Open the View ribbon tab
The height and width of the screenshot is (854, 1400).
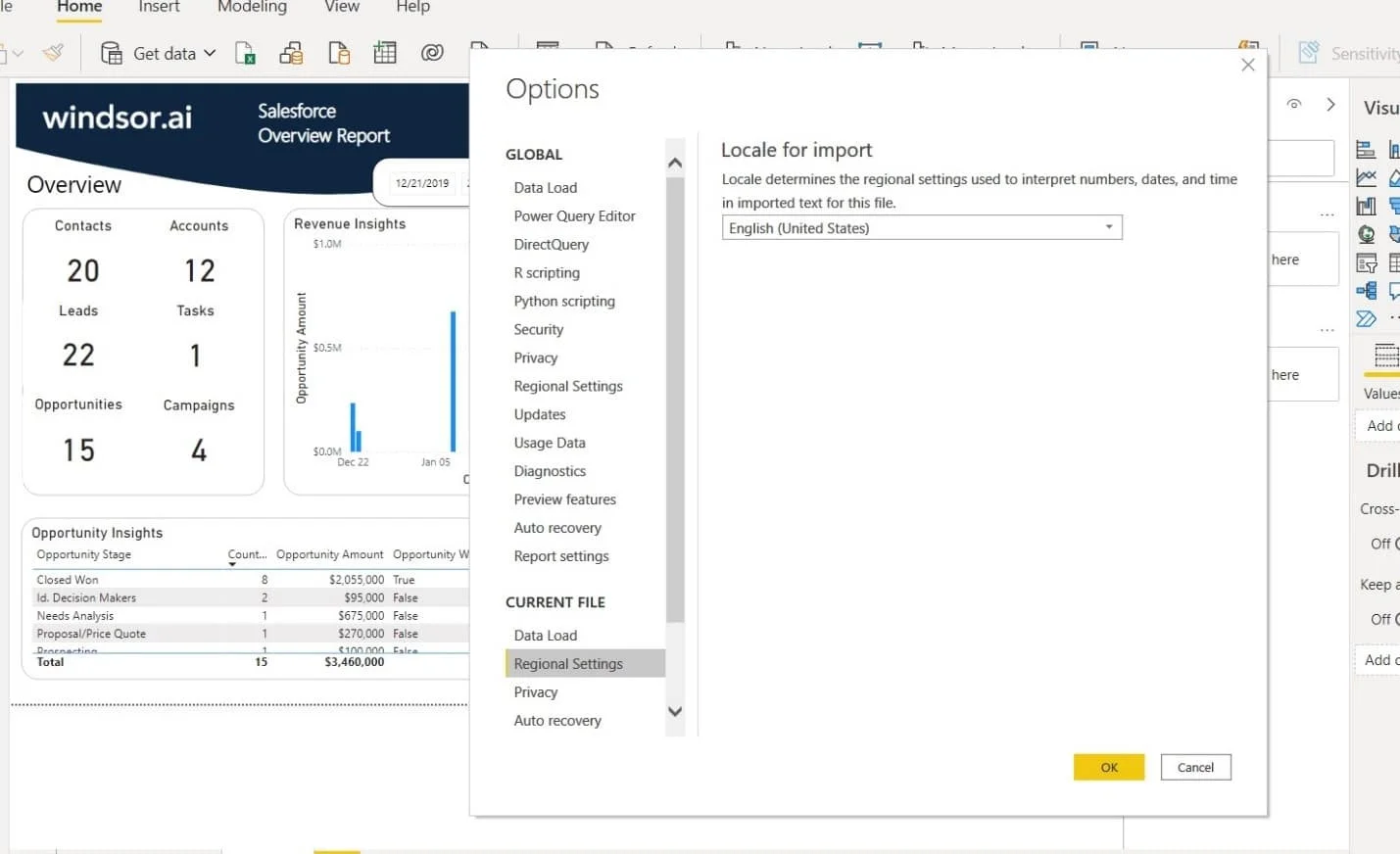(x=342, y=7)
